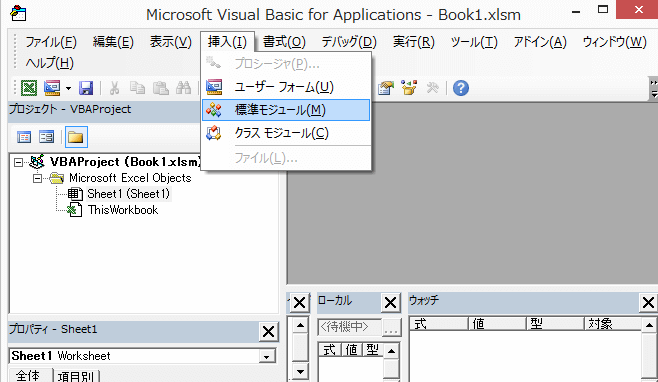Click the View Code icon in project pane
Screen dimensions: 658x382
[x=24, y=137]
